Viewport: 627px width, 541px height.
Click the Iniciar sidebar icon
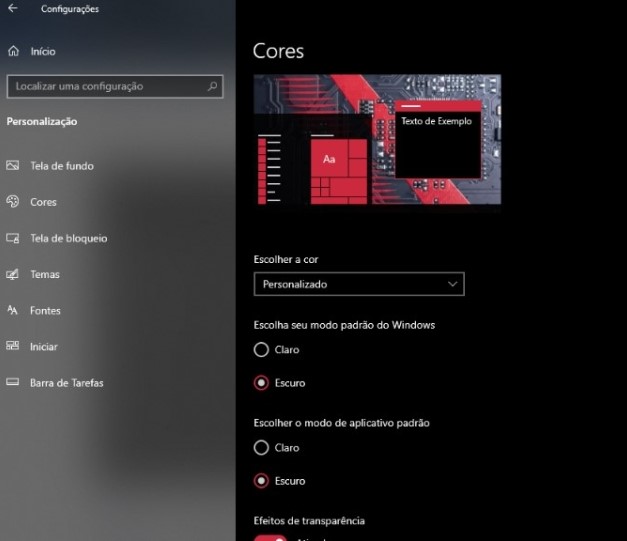13,346
